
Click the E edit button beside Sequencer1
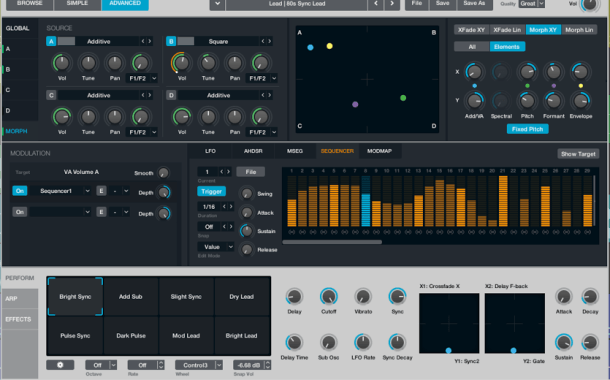pyautogui.click(x=101, y=191)
